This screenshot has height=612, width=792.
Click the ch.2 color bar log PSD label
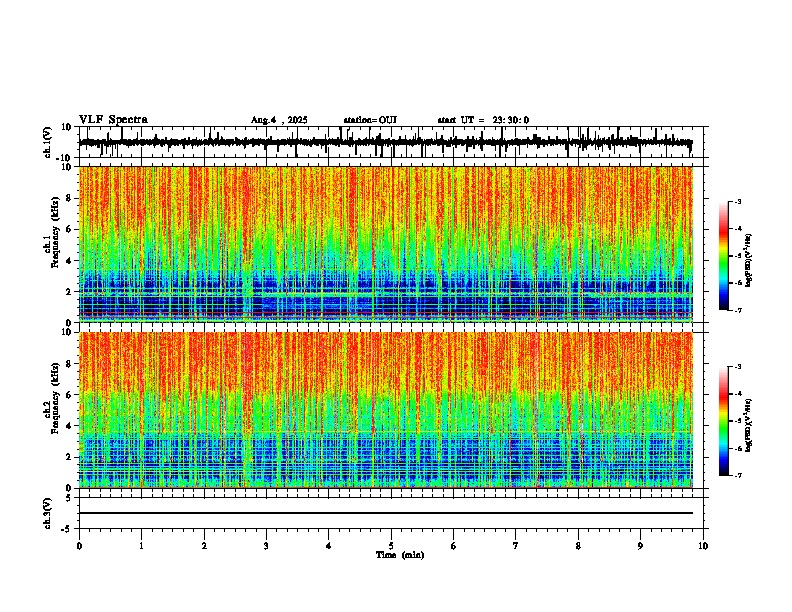point(748,425)
